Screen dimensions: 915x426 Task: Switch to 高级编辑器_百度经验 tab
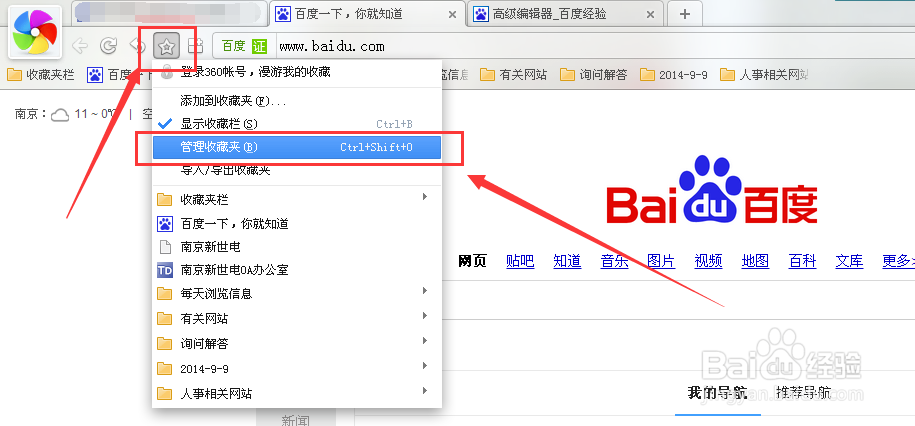[x=565, y=14]
